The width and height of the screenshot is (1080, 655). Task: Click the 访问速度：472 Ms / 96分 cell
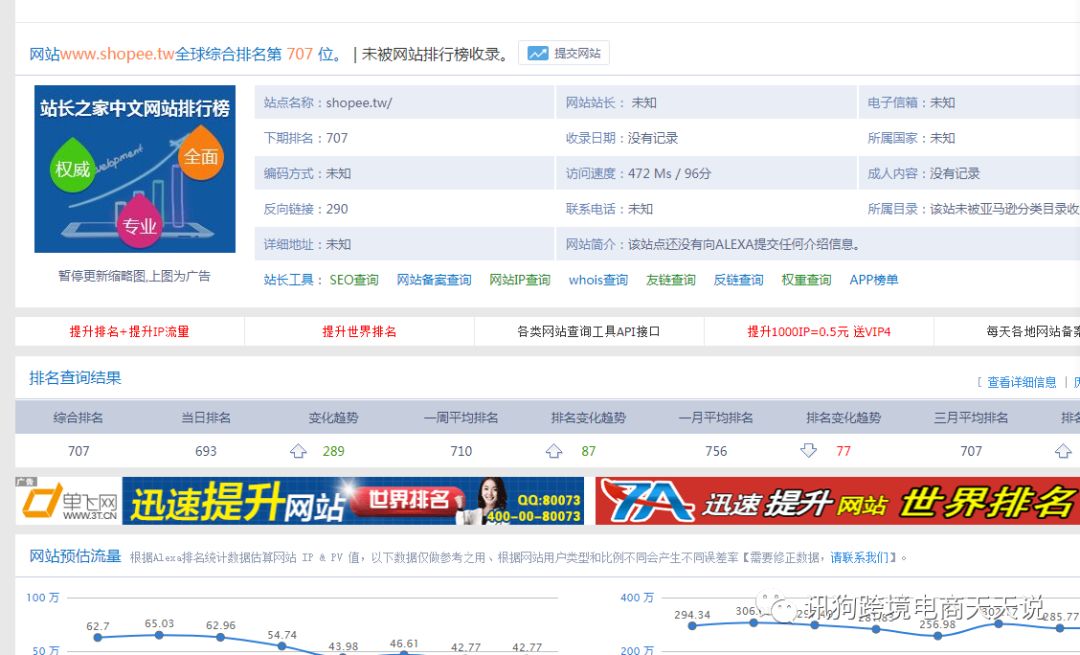[x=706, y=174]
